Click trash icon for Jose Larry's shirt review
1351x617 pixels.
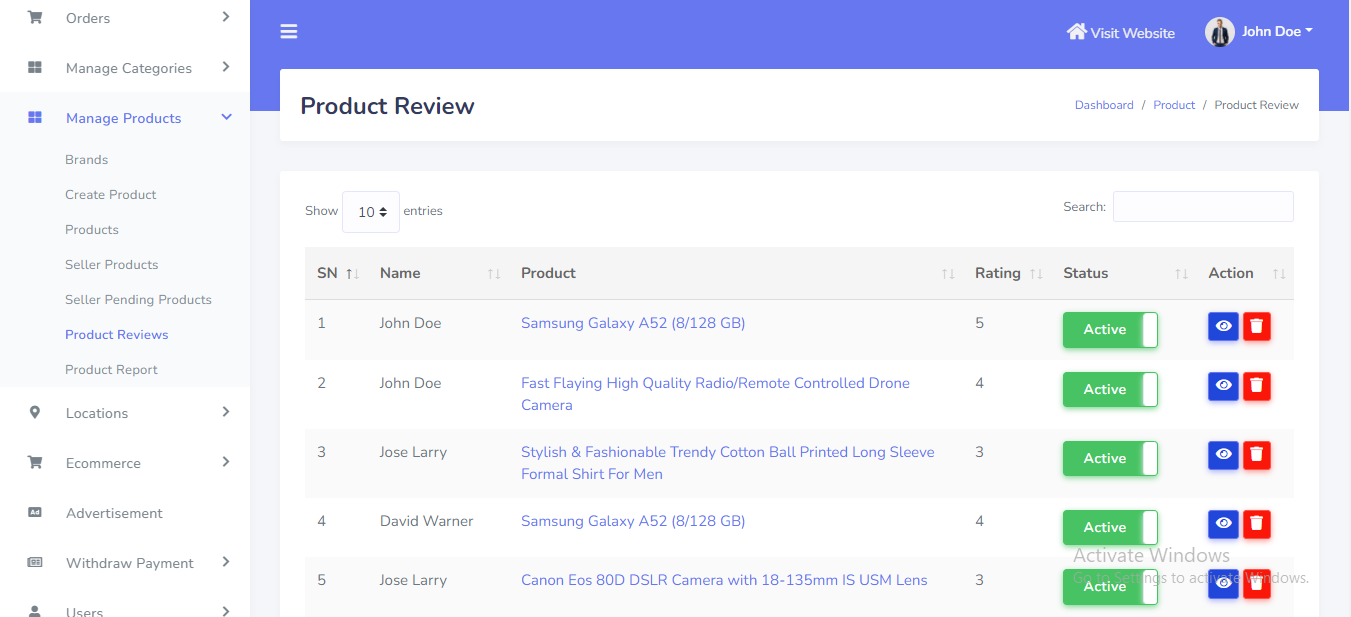1257,455
